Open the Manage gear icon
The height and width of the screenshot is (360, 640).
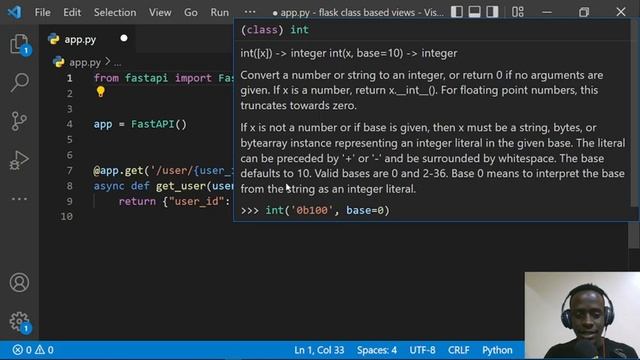(19, 322)
